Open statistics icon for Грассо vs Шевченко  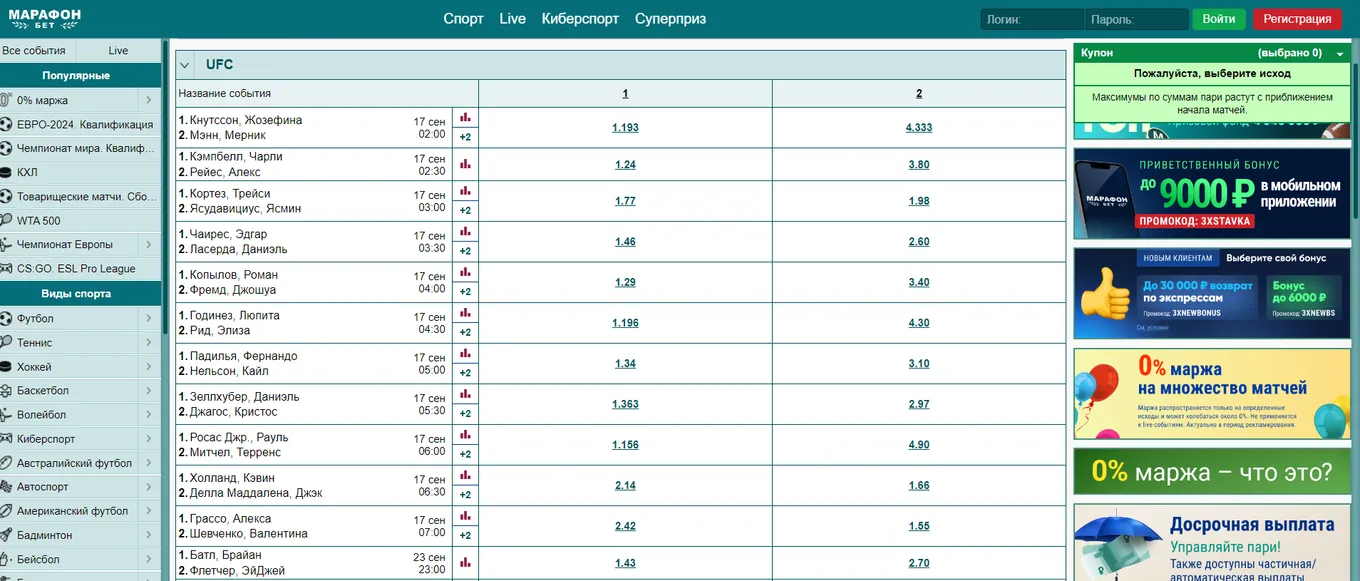click(465, 516)
